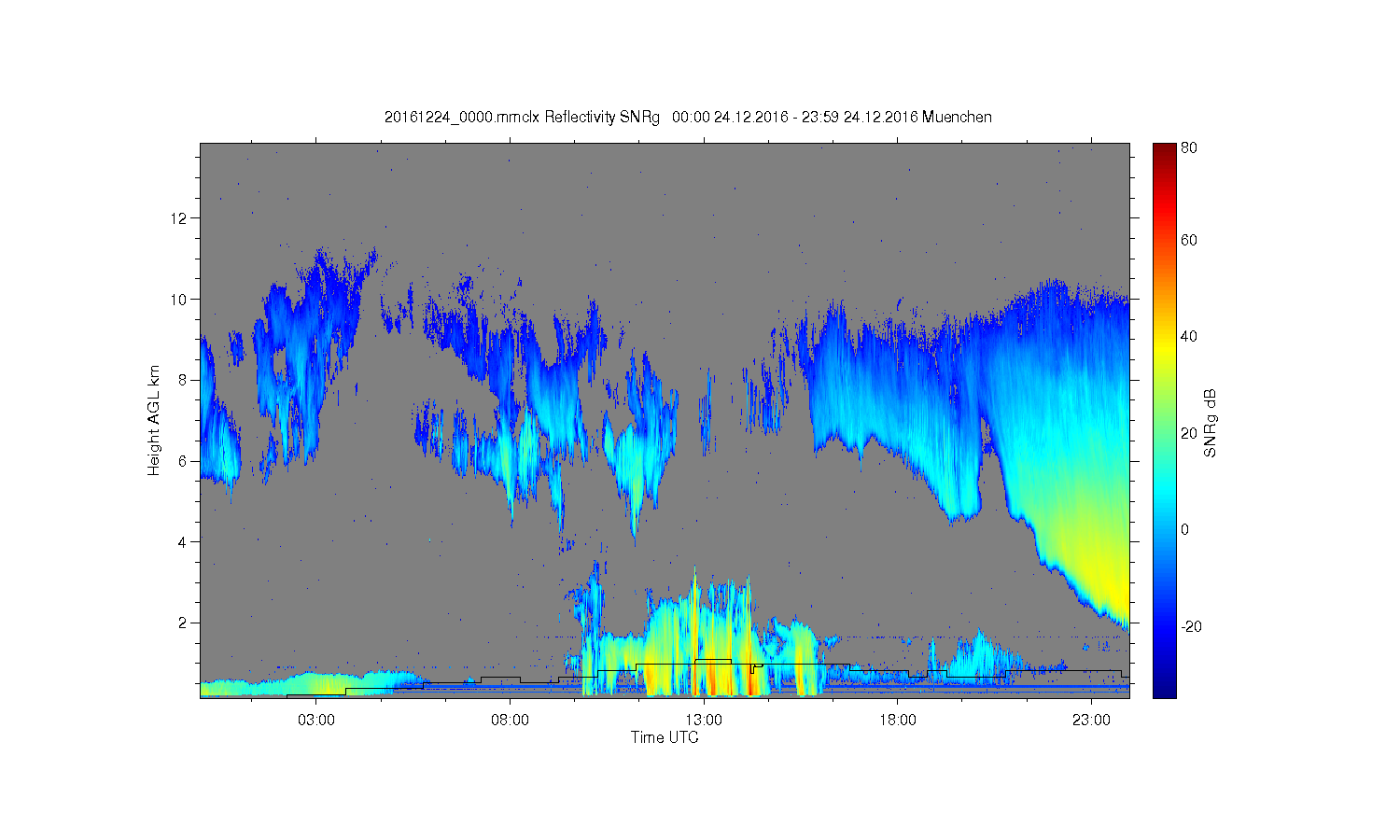Click the SNRg color scale bar
Screen dimensions: 1400x840
tap(1164, 420)
